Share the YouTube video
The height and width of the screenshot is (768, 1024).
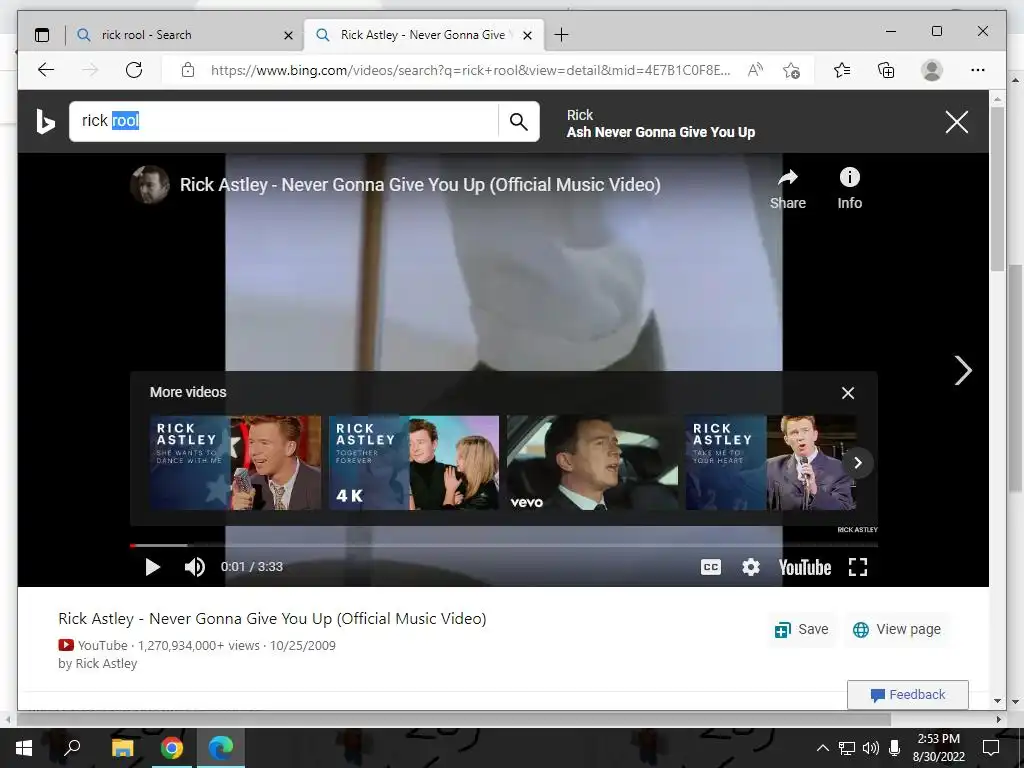(788, 189)
